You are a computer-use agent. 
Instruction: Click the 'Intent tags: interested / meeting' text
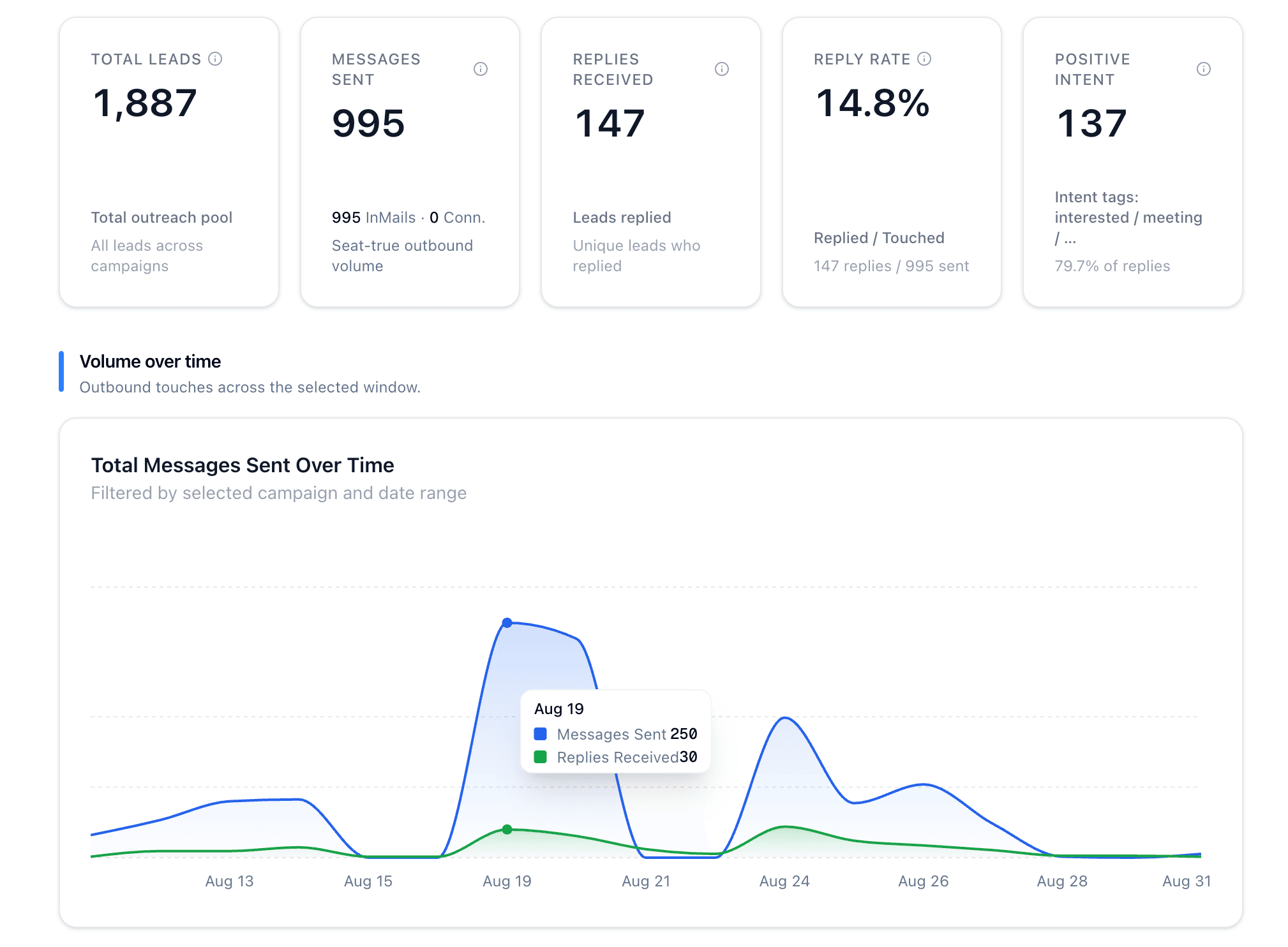(x=1128, y=218)
